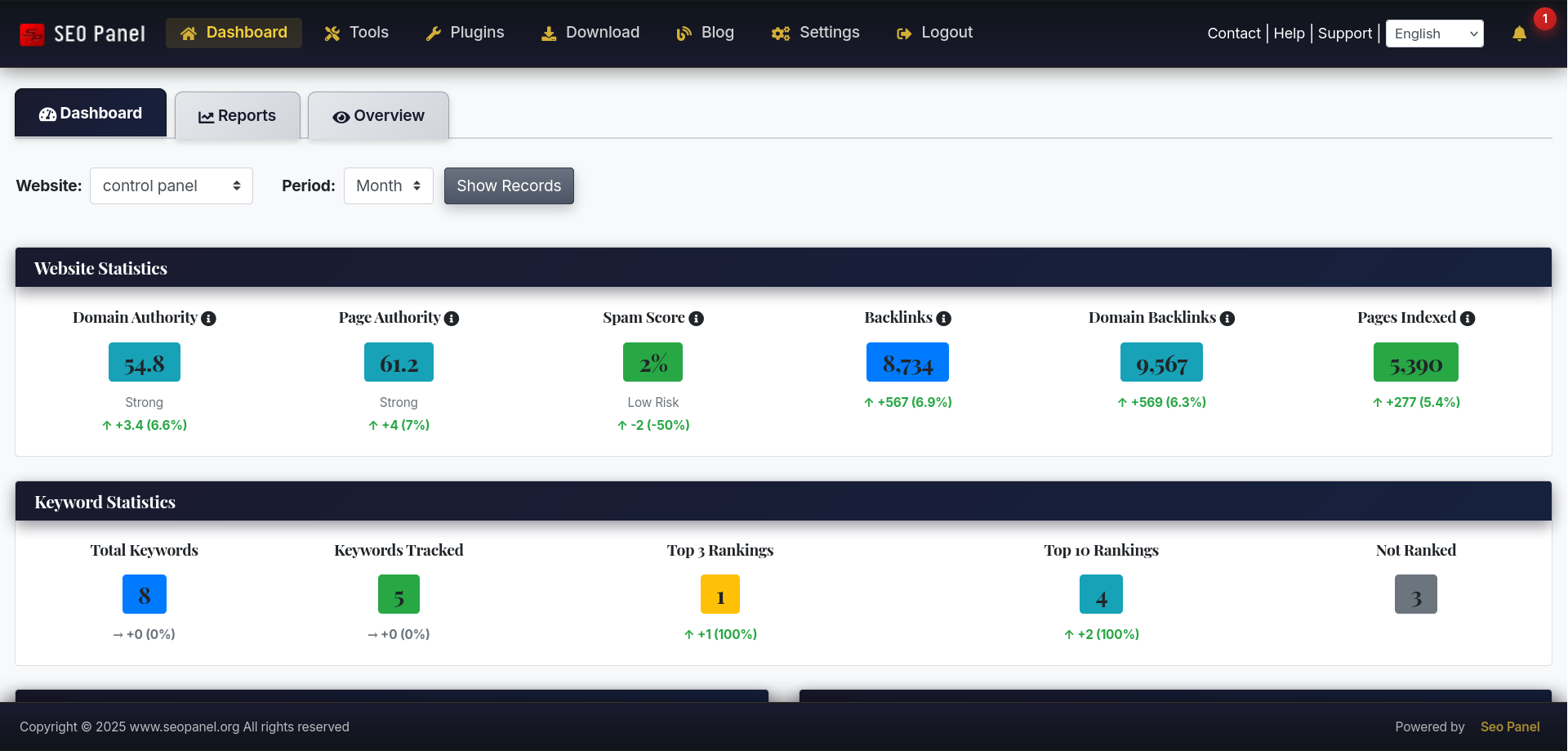
Task: Click the Settings gear icon
Action: 779,33
